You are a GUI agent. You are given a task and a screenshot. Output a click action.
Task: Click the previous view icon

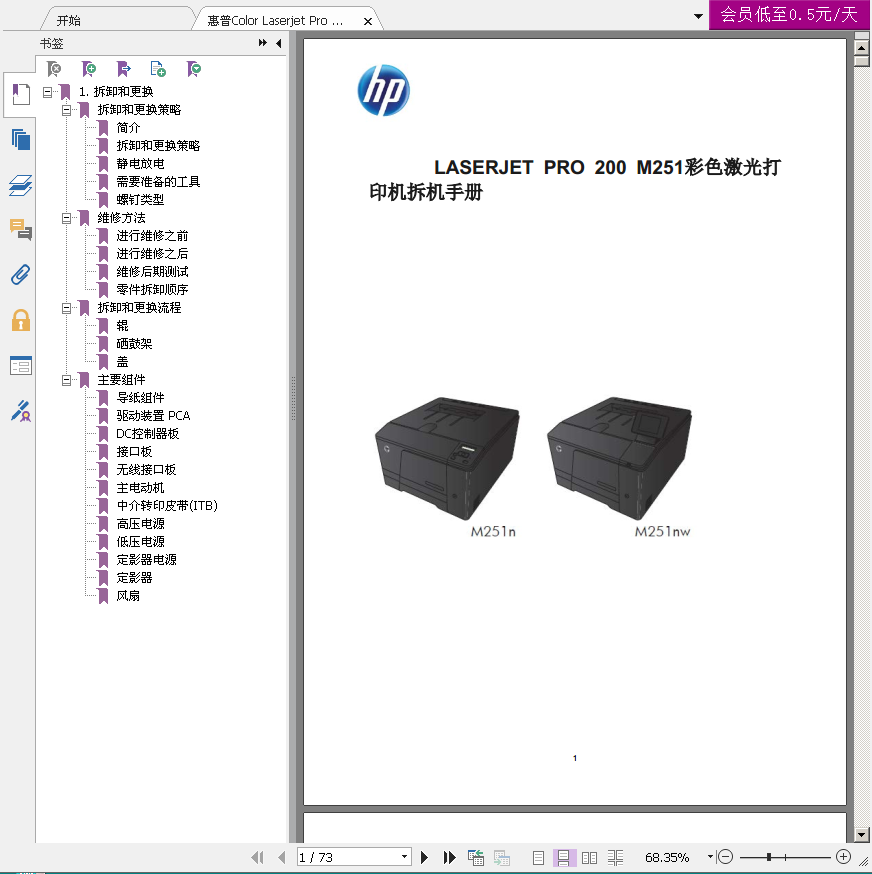(x=476, y=857)
